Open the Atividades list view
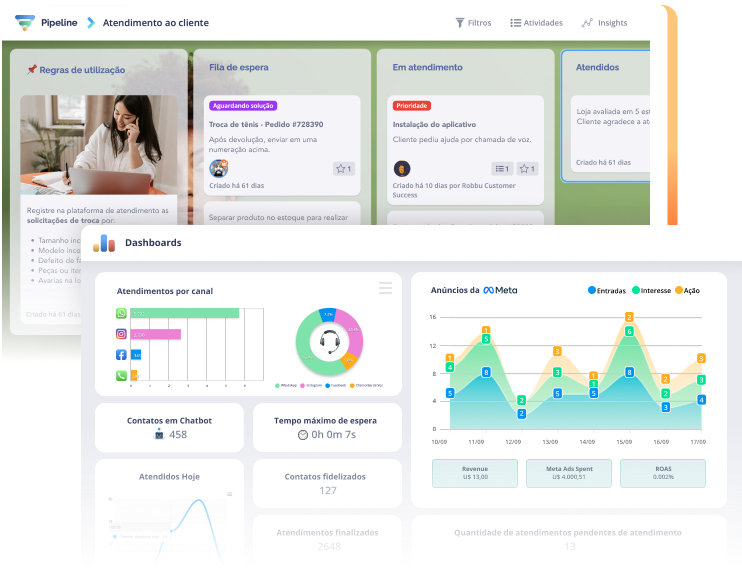The image size is (742, 568). 536,22
